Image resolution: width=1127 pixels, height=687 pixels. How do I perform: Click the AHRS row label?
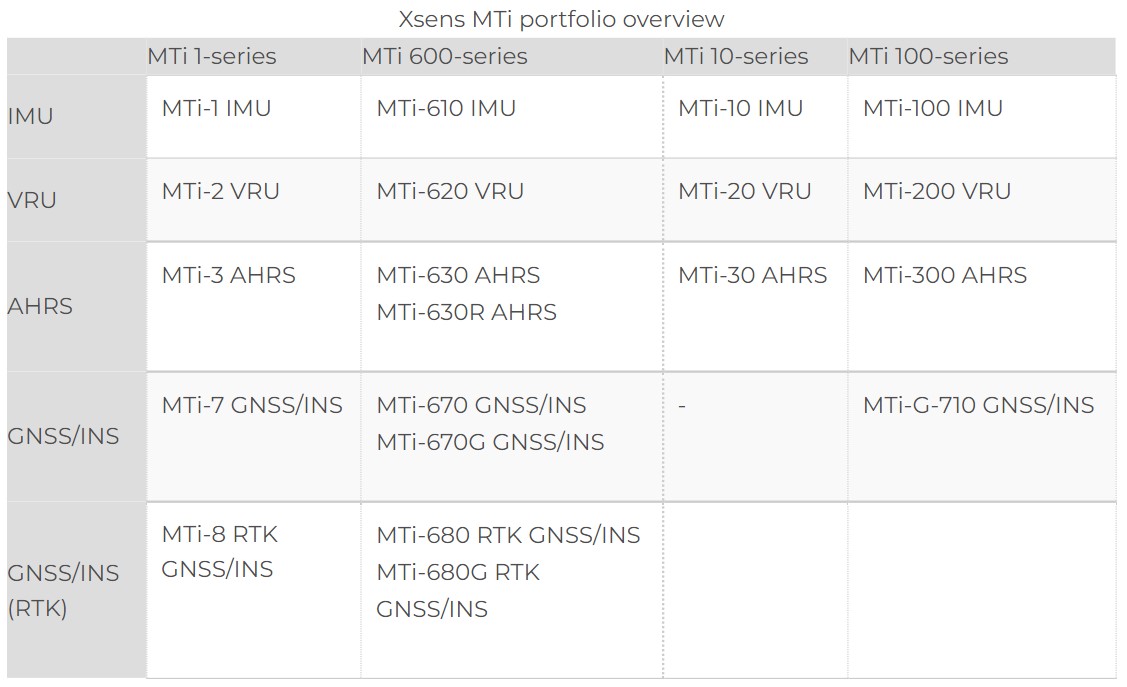(40, 306)
